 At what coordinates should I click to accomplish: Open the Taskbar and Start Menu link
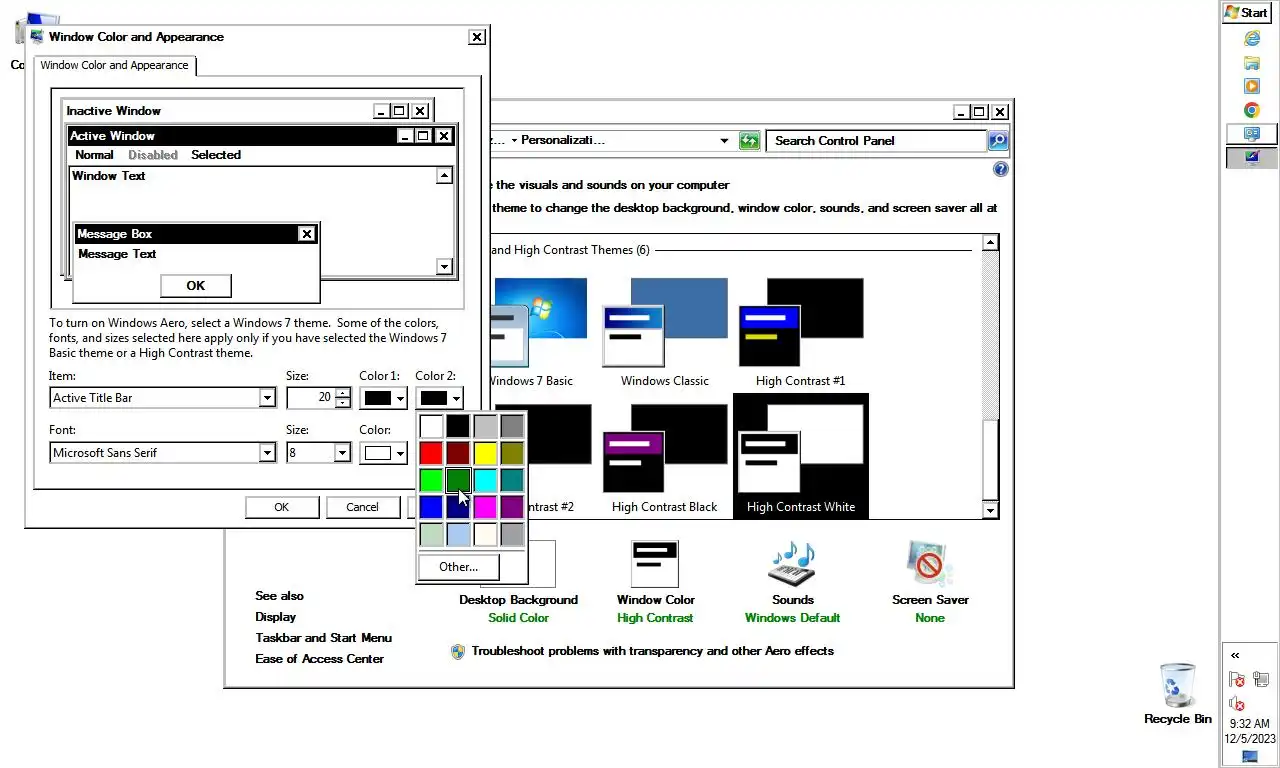pos(323,638)
